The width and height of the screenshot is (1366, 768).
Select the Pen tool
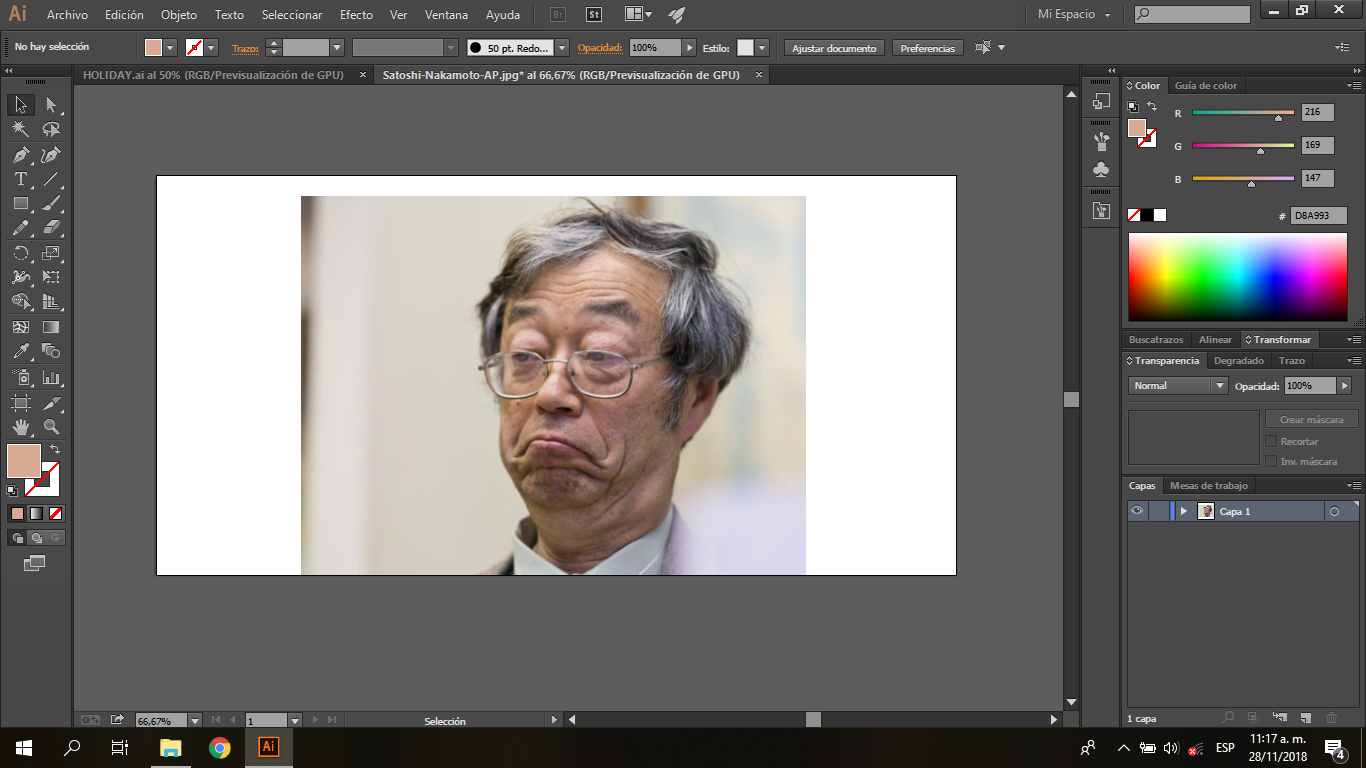(x=20, y=155)
